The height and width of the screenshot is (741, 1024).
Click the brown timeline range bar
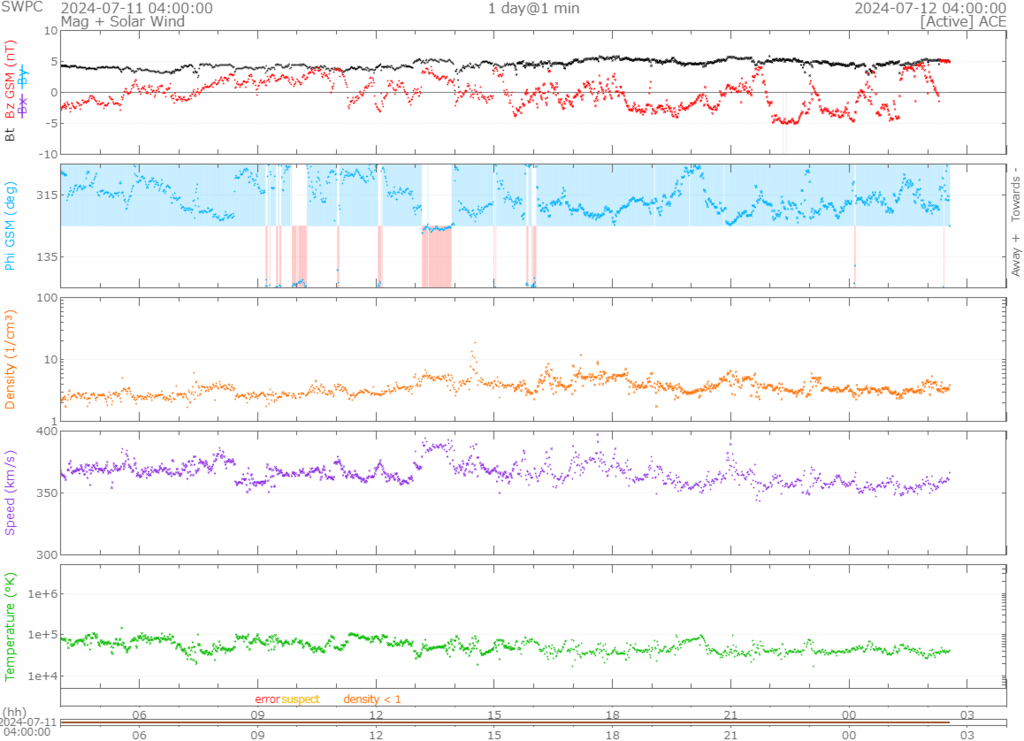(x=505, y=722)
